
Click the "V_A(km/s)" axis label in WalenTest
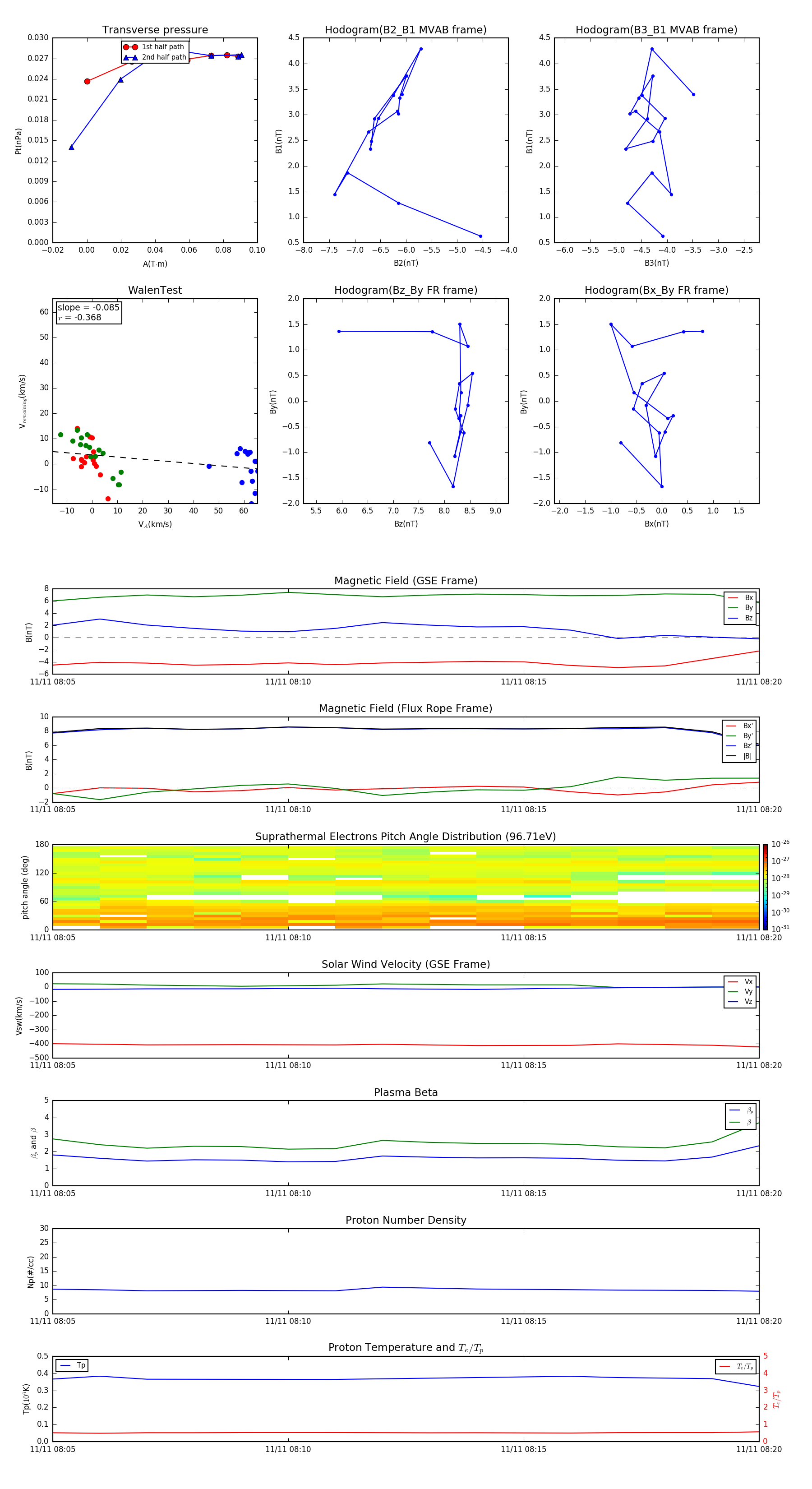[x=155, y=525]
